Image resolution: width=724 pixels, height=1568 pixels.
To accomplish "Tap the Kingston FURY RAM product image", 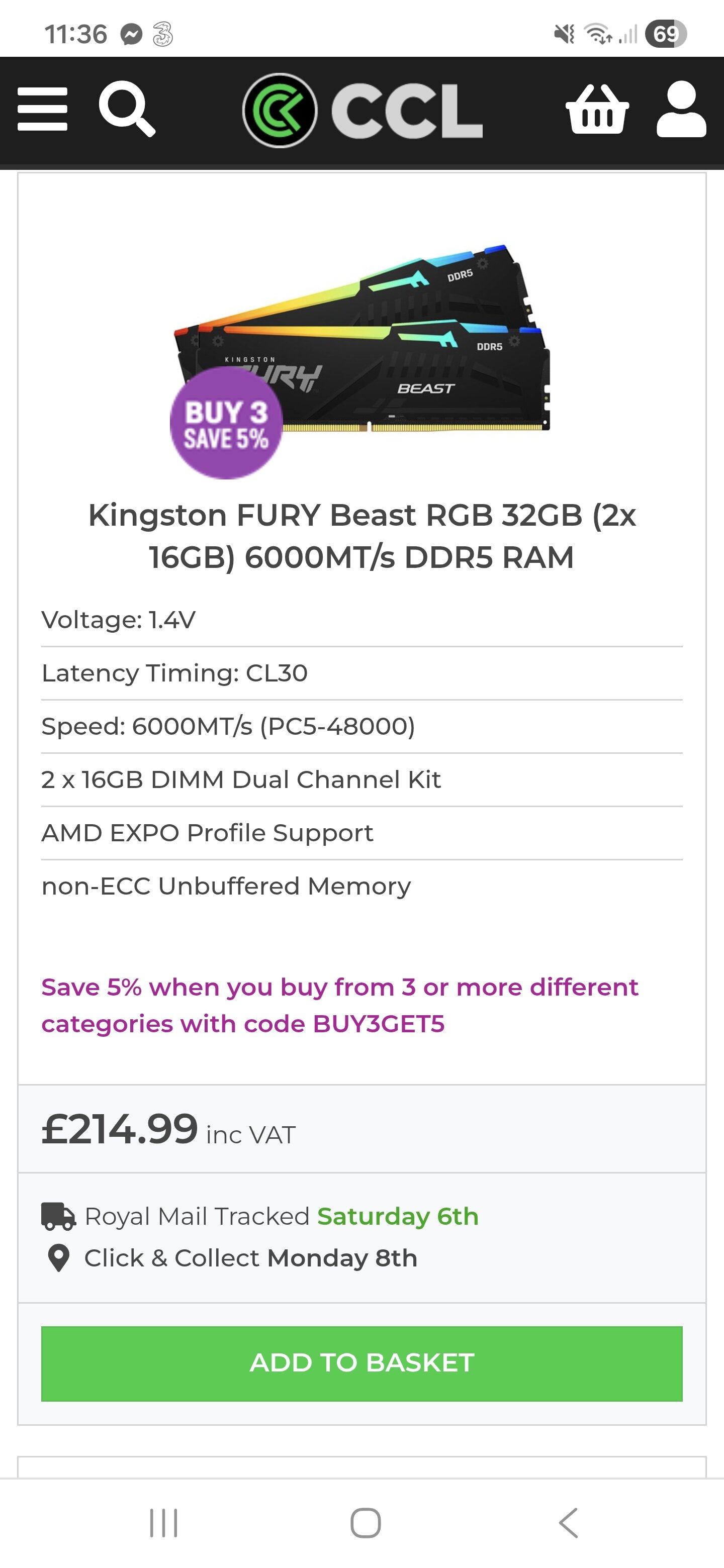I will coord(390,341).
